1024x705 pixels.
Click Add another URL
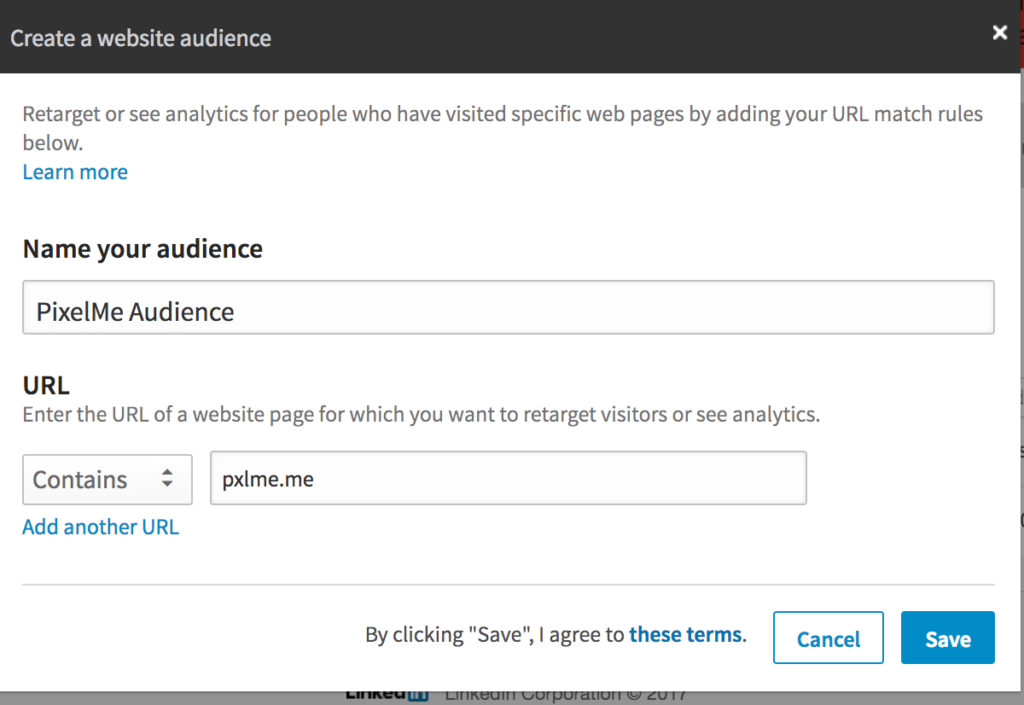pos(100,527)
